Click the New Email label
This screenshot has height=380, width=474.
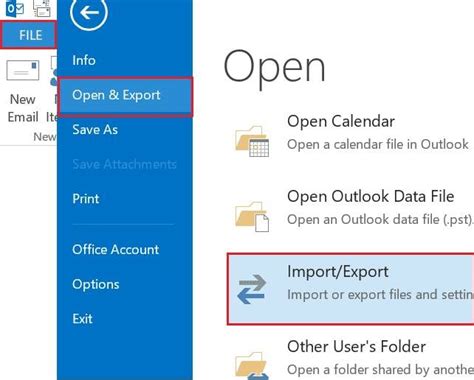23,108
